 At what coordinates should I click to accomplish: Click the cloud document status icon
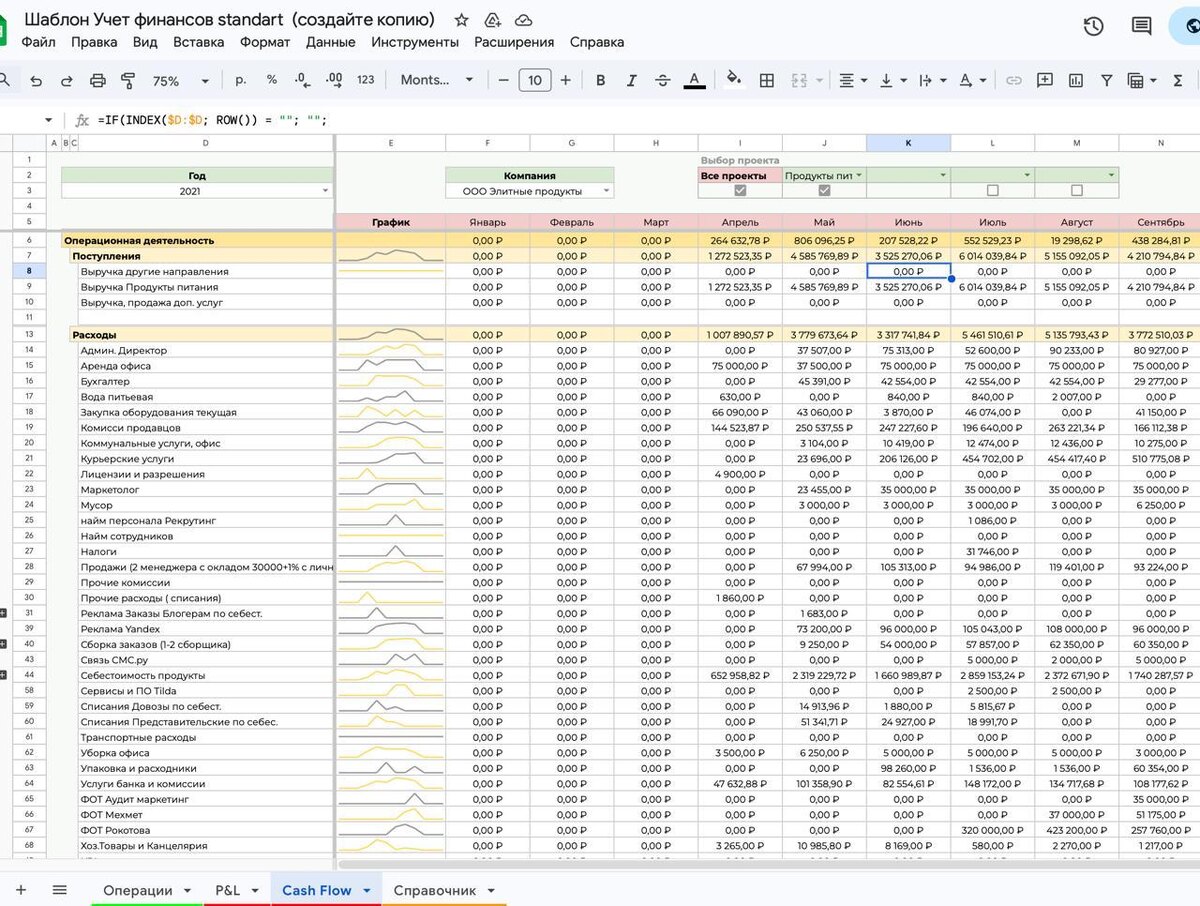click(x=523, y=20)
